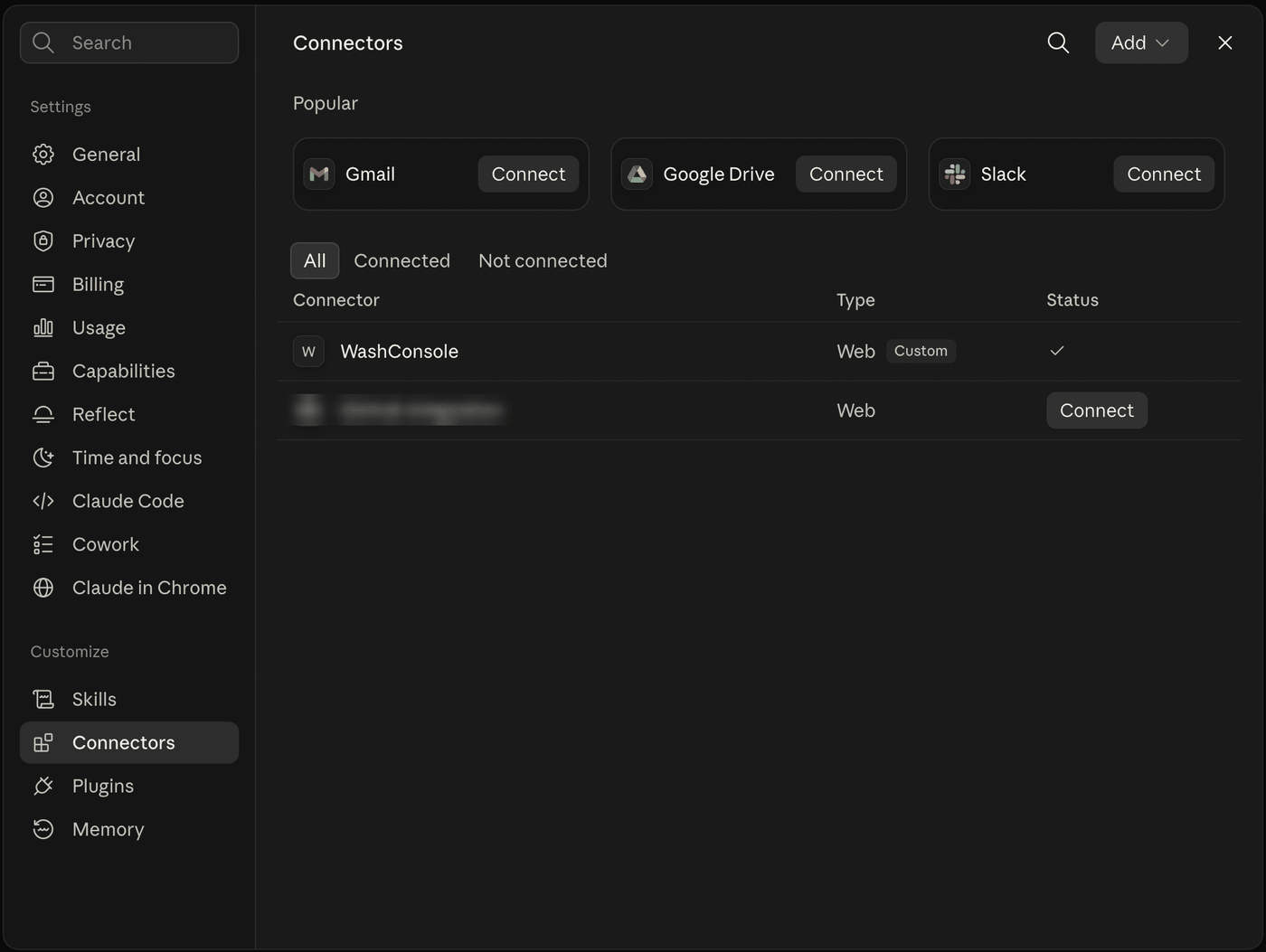Image resolution: width=1266 pixels, height=952 pixels.
Task: Select the WashConsole connector name
Action: 399,352
